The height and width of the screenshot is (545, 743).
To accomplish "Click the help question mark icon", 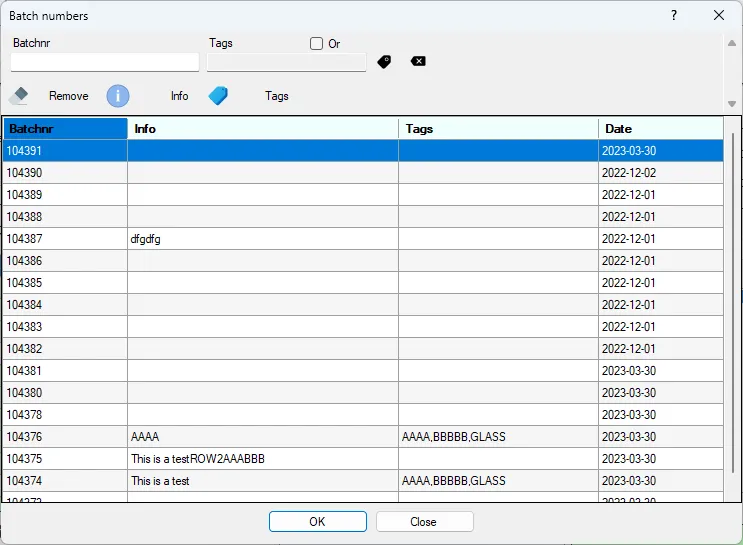I will 674,15.
